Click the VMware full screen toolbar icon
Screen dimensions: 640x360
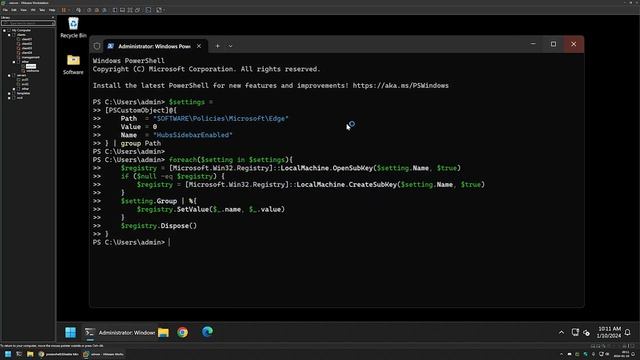130,10
